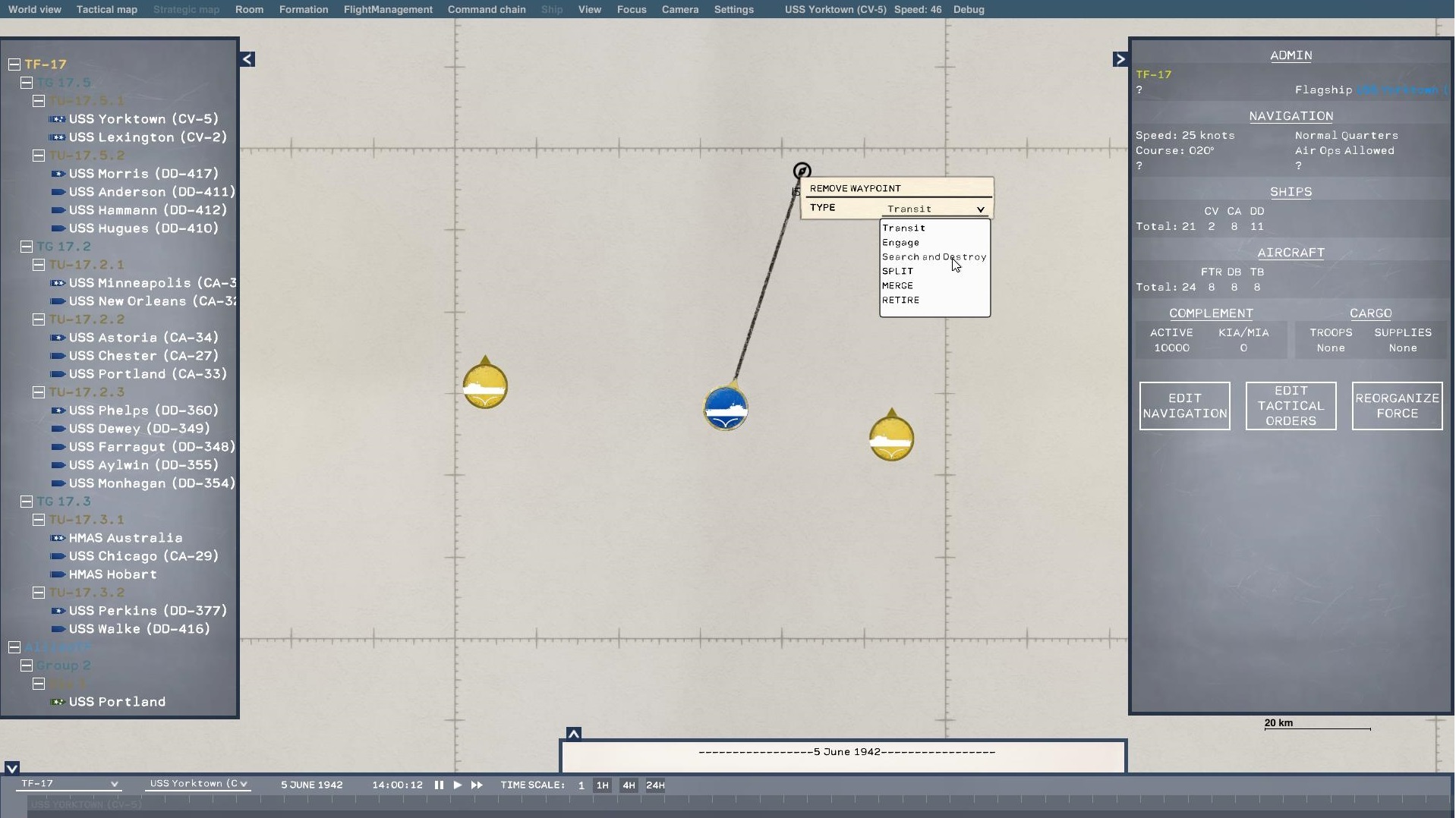The height and width of the screenshot is (818, 1456).
Task: Collapse the right admin panel arrow
Action: [1120, 59]
